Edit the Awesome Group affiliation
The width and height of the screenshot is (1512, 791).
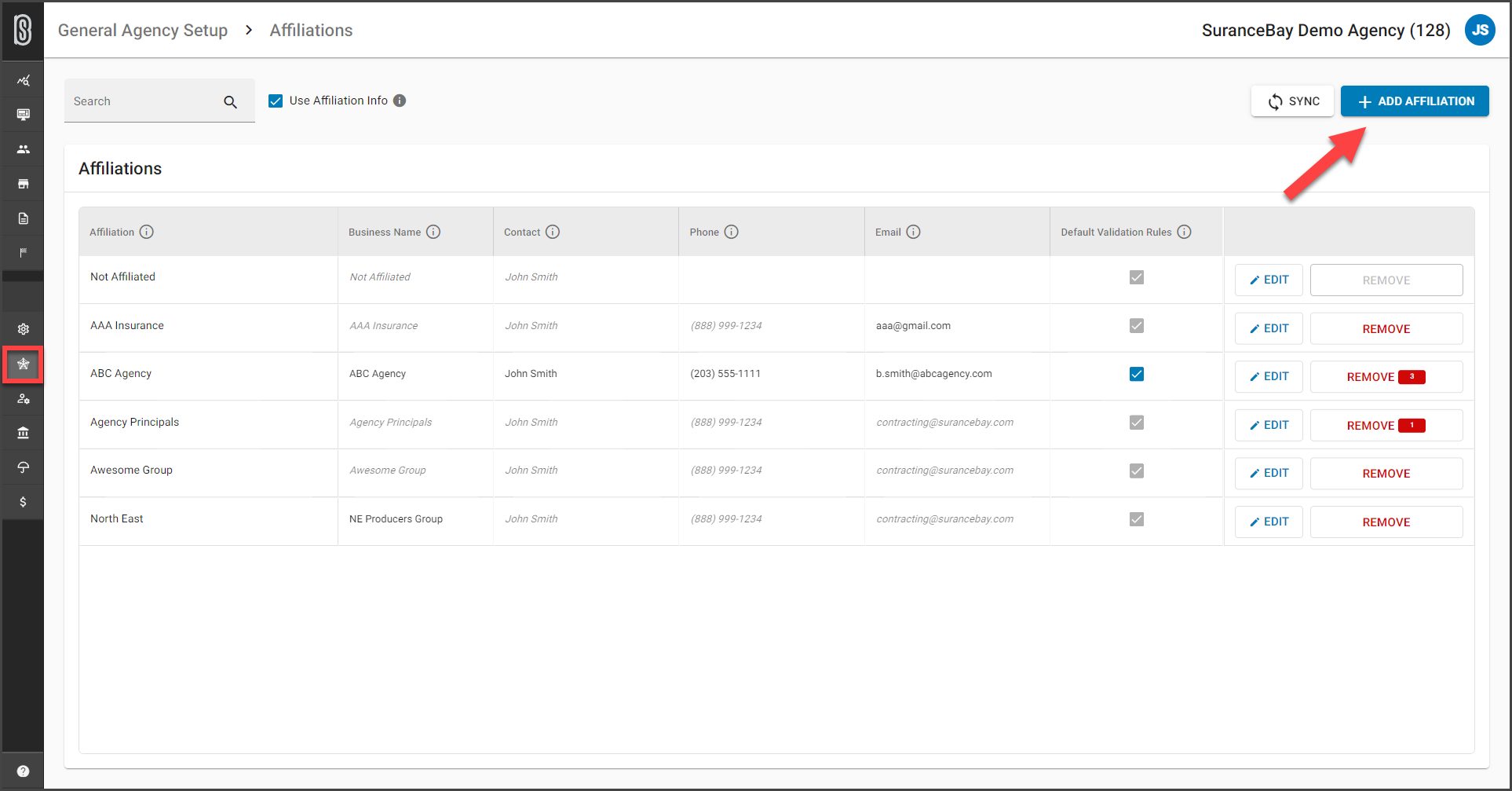point(1269,473)
